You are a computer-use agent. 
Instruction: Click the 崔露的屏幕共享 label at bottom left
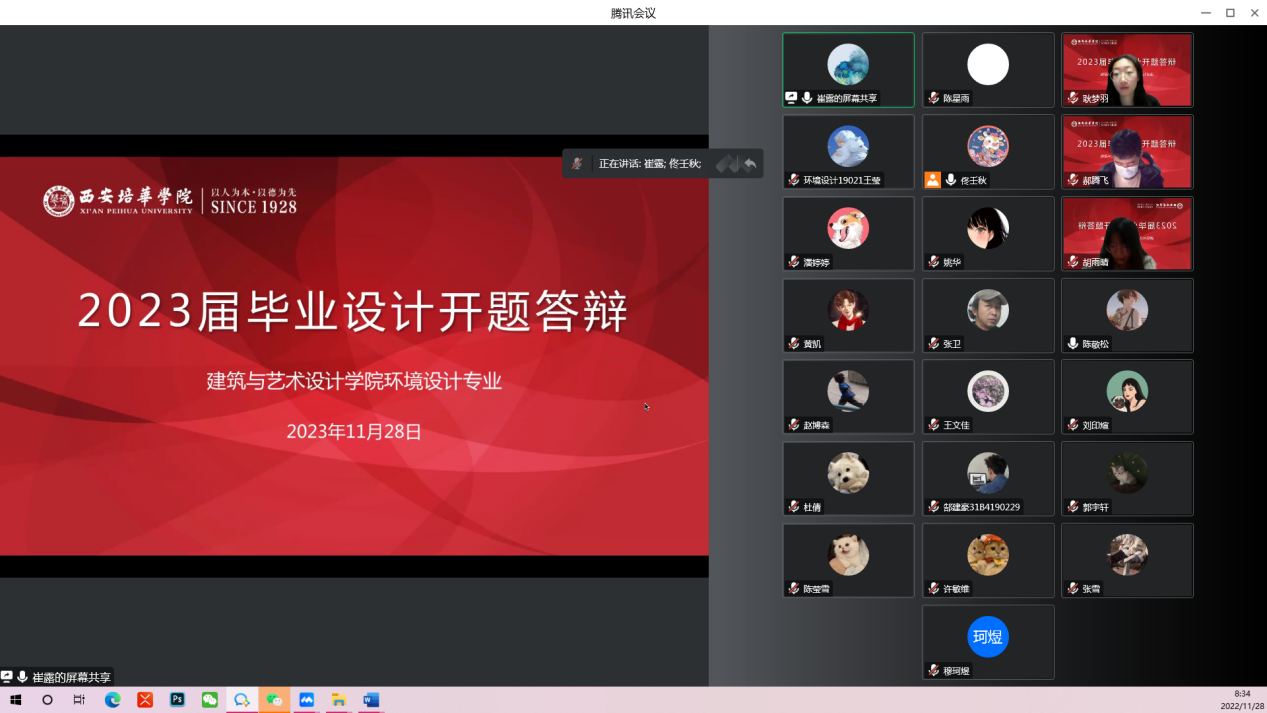pyautogui.click(x=71, y=677)
